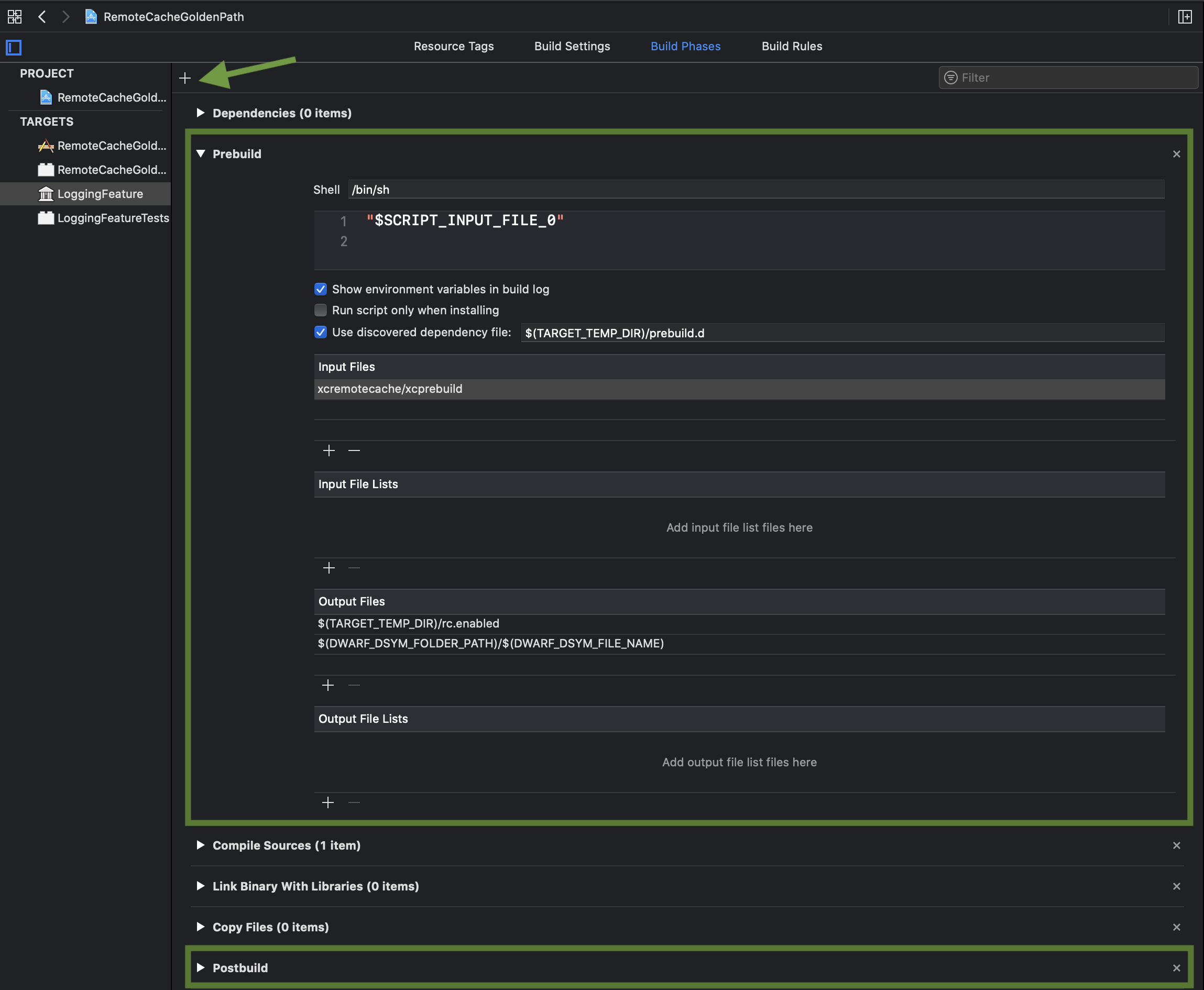Image resolution: width=1204 pixels, height=990 pixels.
Task: Remove selected input file with minus button
Action: pyautogui.click(x=354, y=450)
